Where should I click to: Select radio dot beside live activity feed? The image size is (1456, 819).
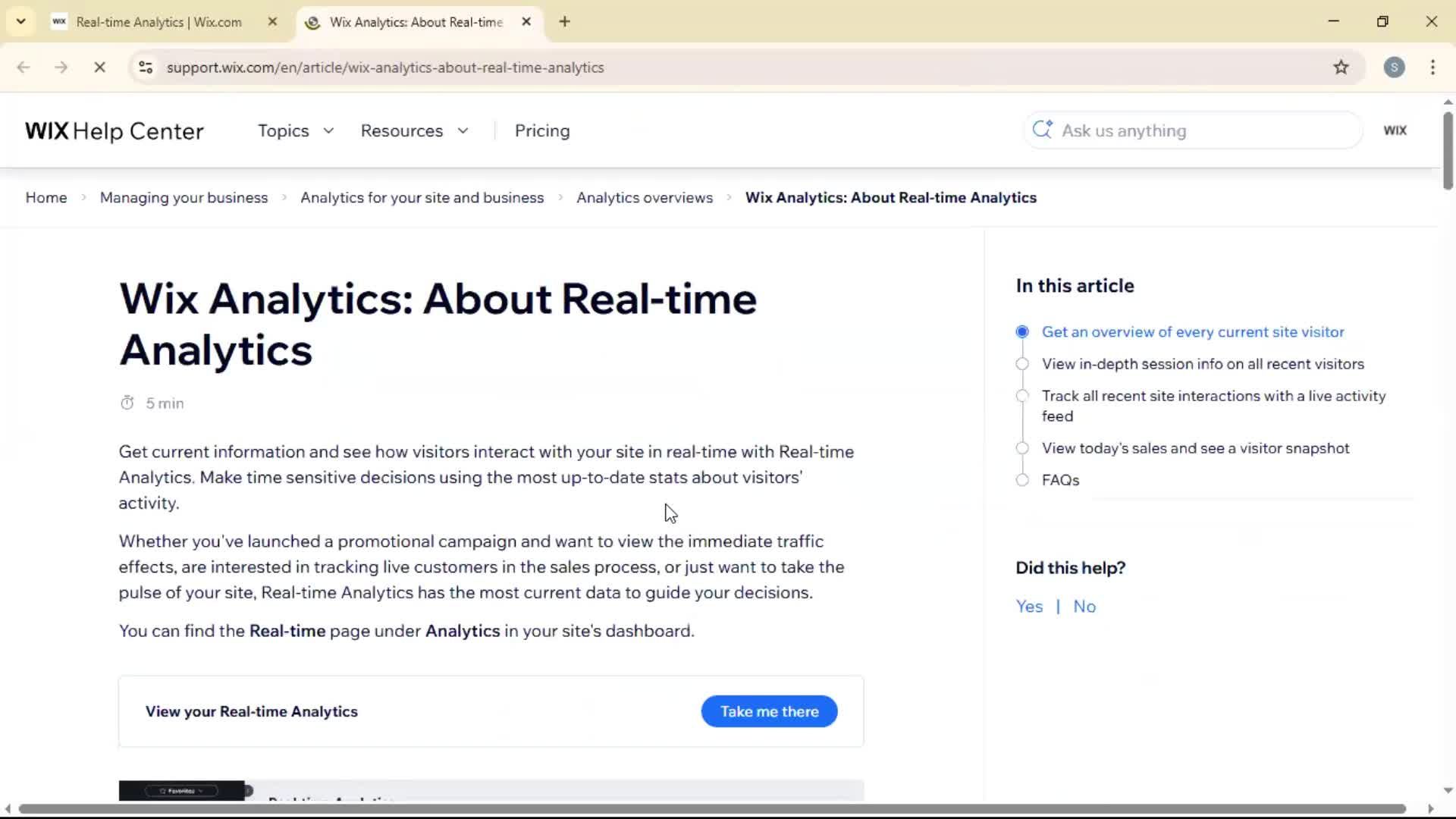[1022, 396]
